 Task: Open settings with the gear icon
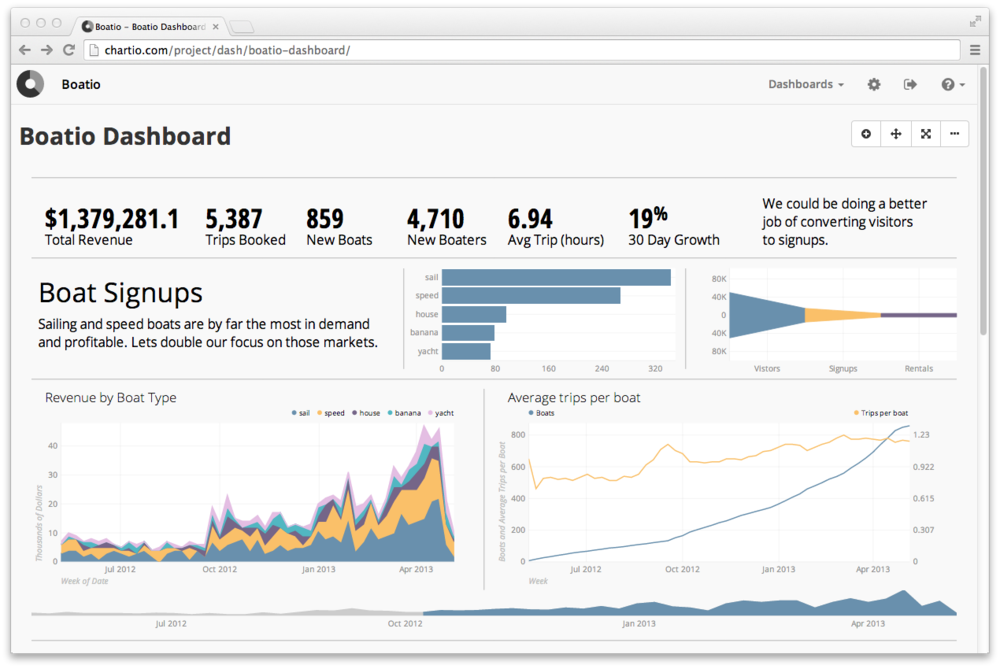(874, 84)
